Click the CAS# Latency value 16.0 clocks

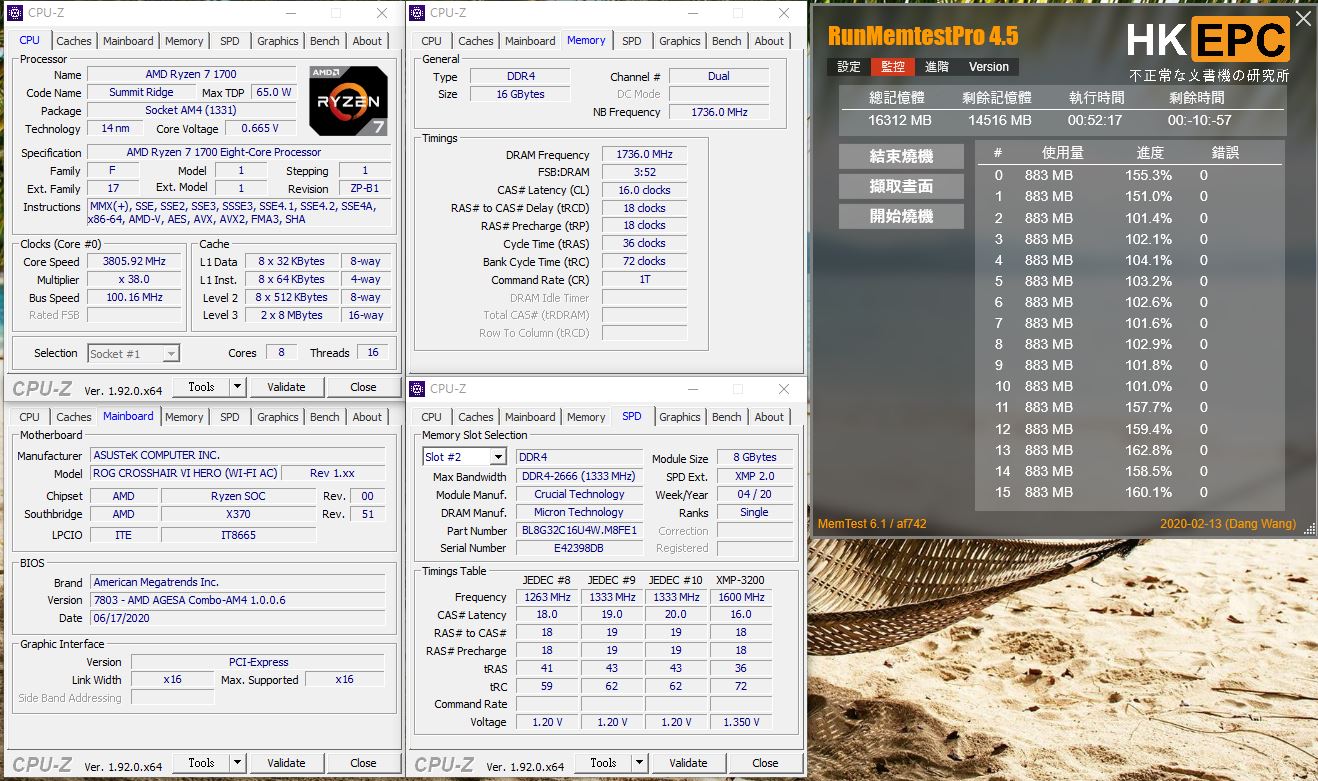(644, 190)
